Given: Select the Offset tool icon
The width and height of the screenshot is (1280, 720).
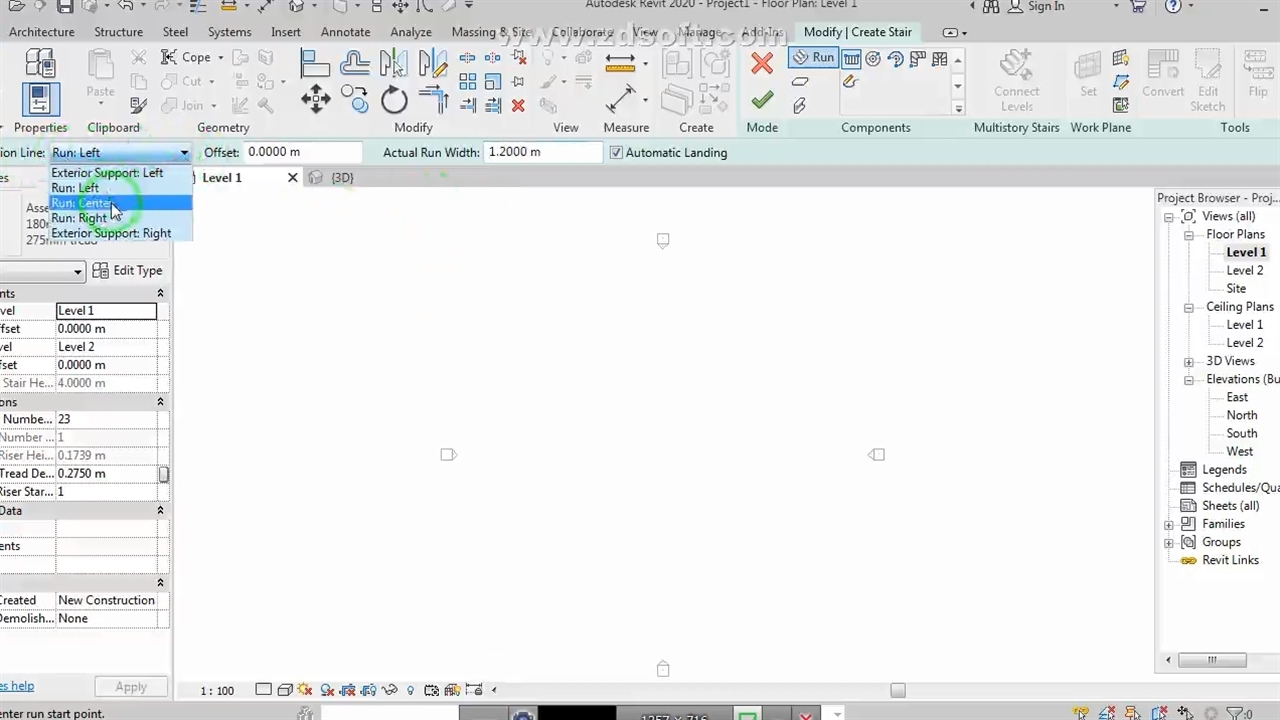Looking at the screenshot, I should coord(354,64).
